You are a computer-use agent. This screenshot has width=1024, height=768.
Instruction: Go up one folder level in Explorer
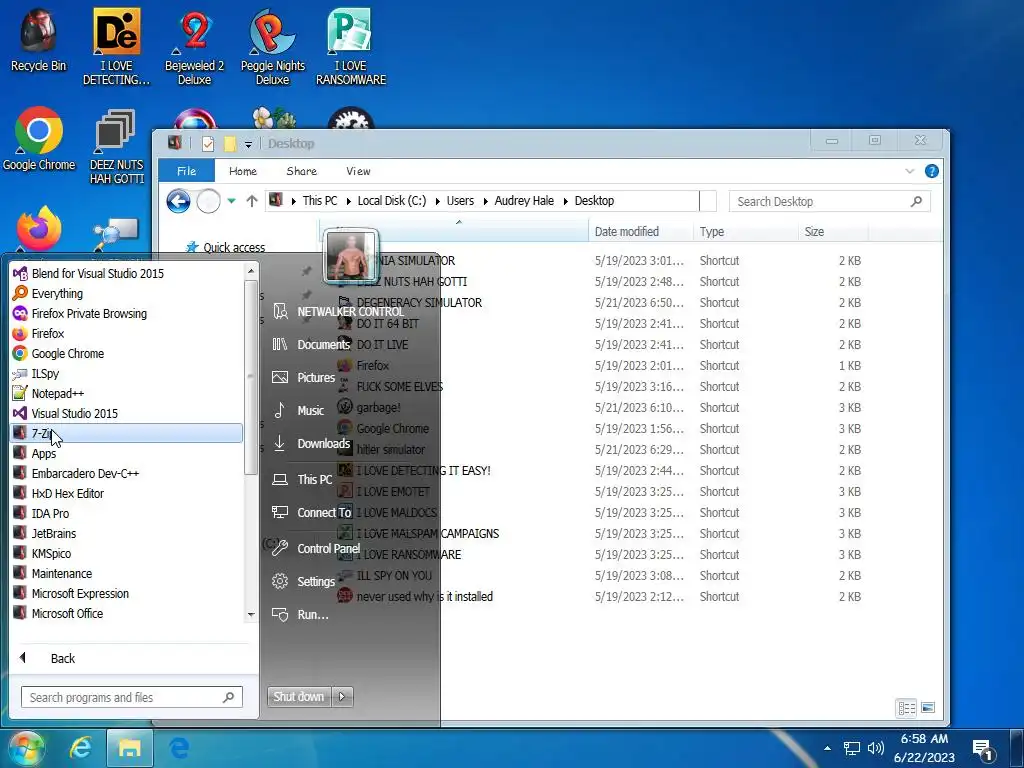tap(252, 201)
